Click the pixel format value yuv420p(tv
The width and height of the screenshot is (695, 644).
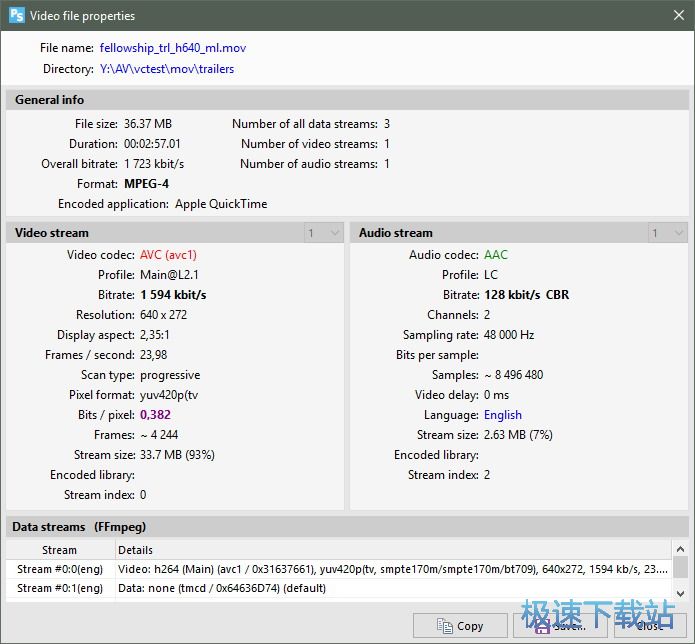pyautogui.click(x=169, y=395)
